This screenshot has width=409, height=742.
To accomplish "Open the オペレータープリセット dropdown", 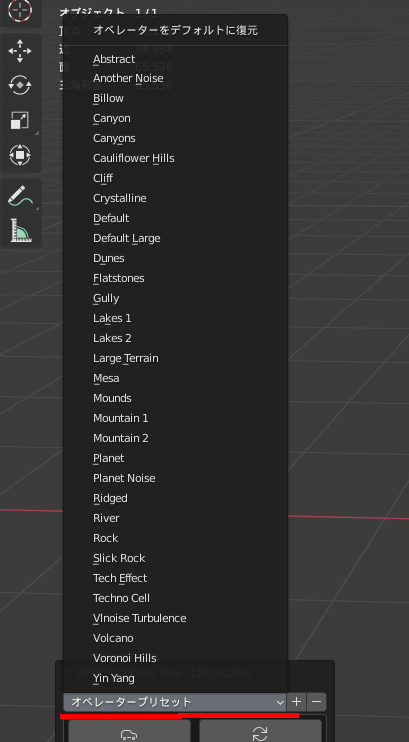I will click(x=175, y=702).
